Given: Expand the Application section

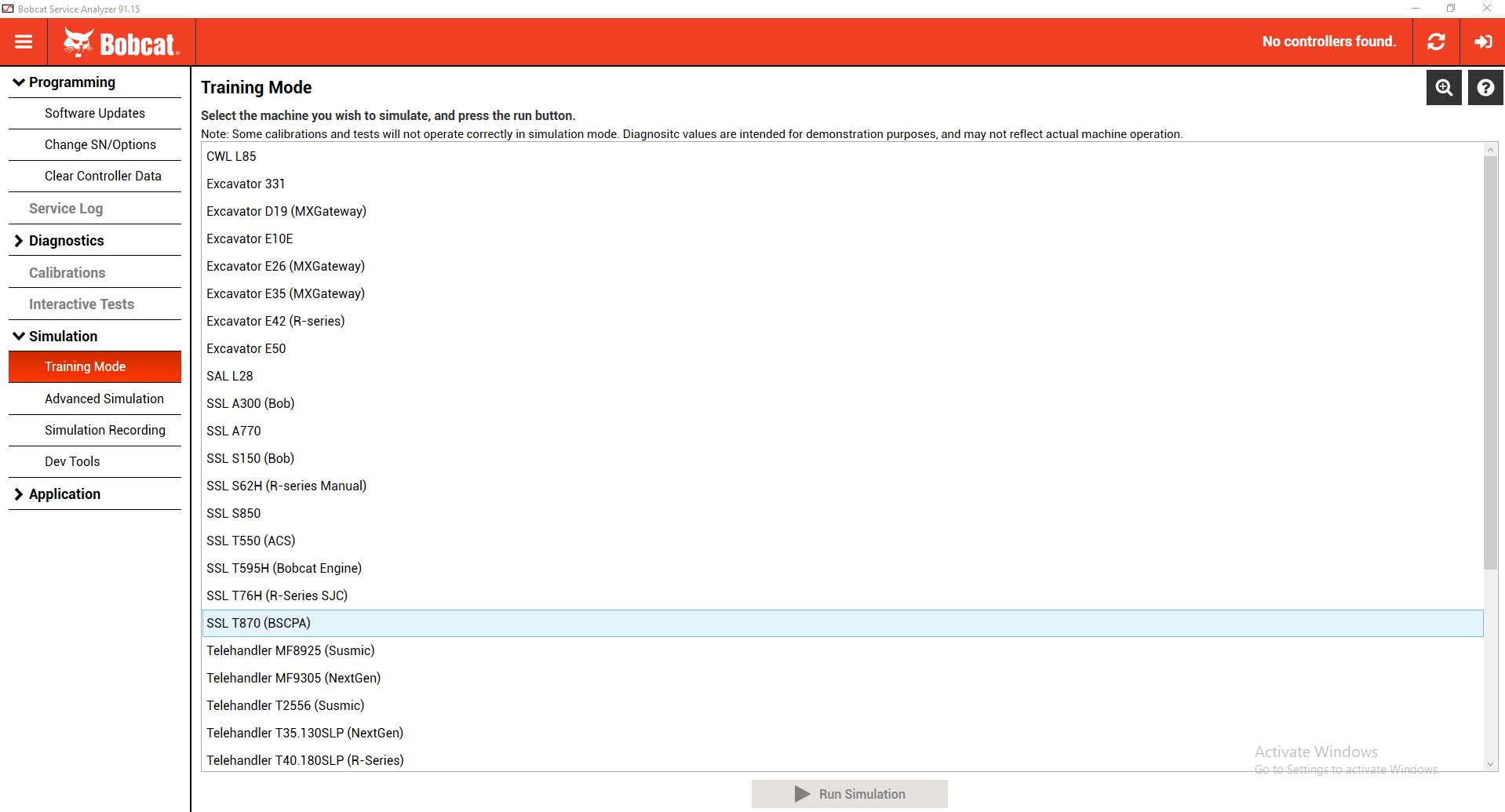Looking at the screenshot, I should 64,493.
